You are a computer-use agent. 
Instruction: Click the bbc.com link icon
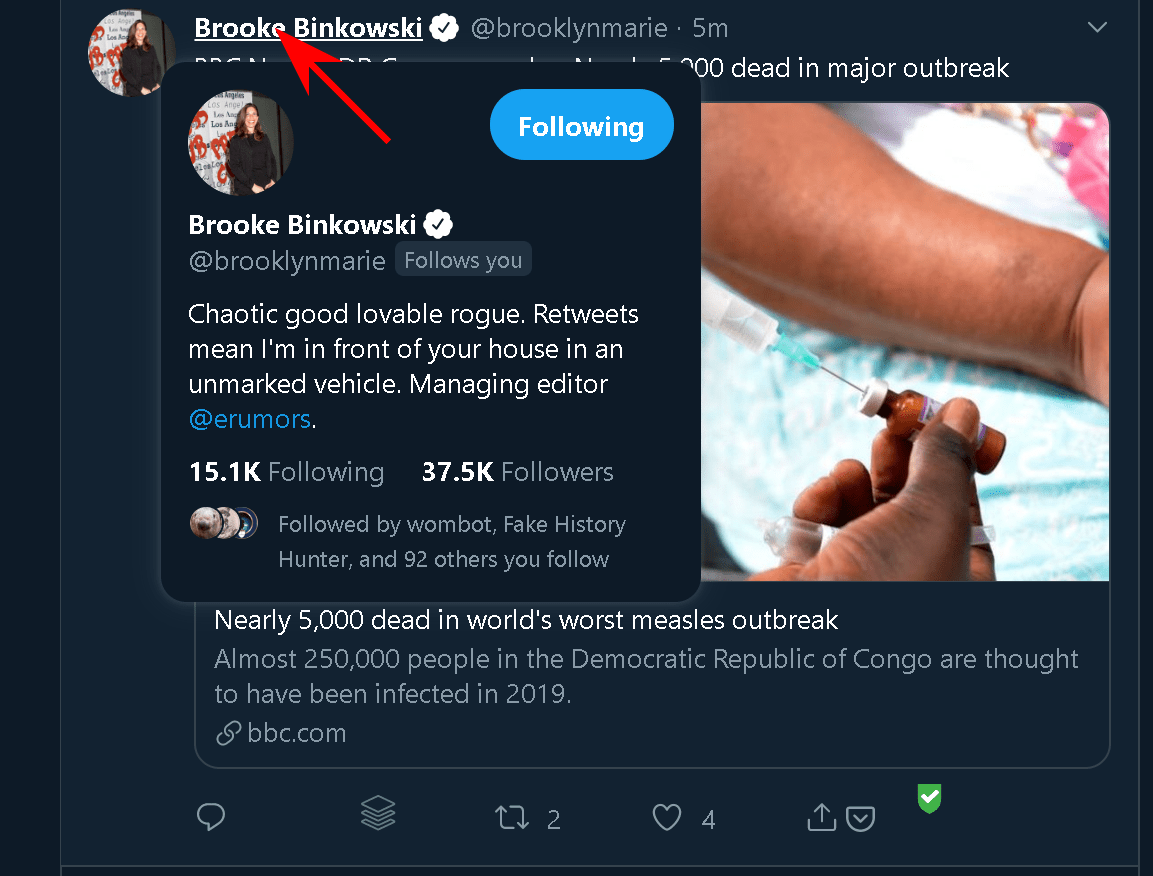[x=227, y=734]
